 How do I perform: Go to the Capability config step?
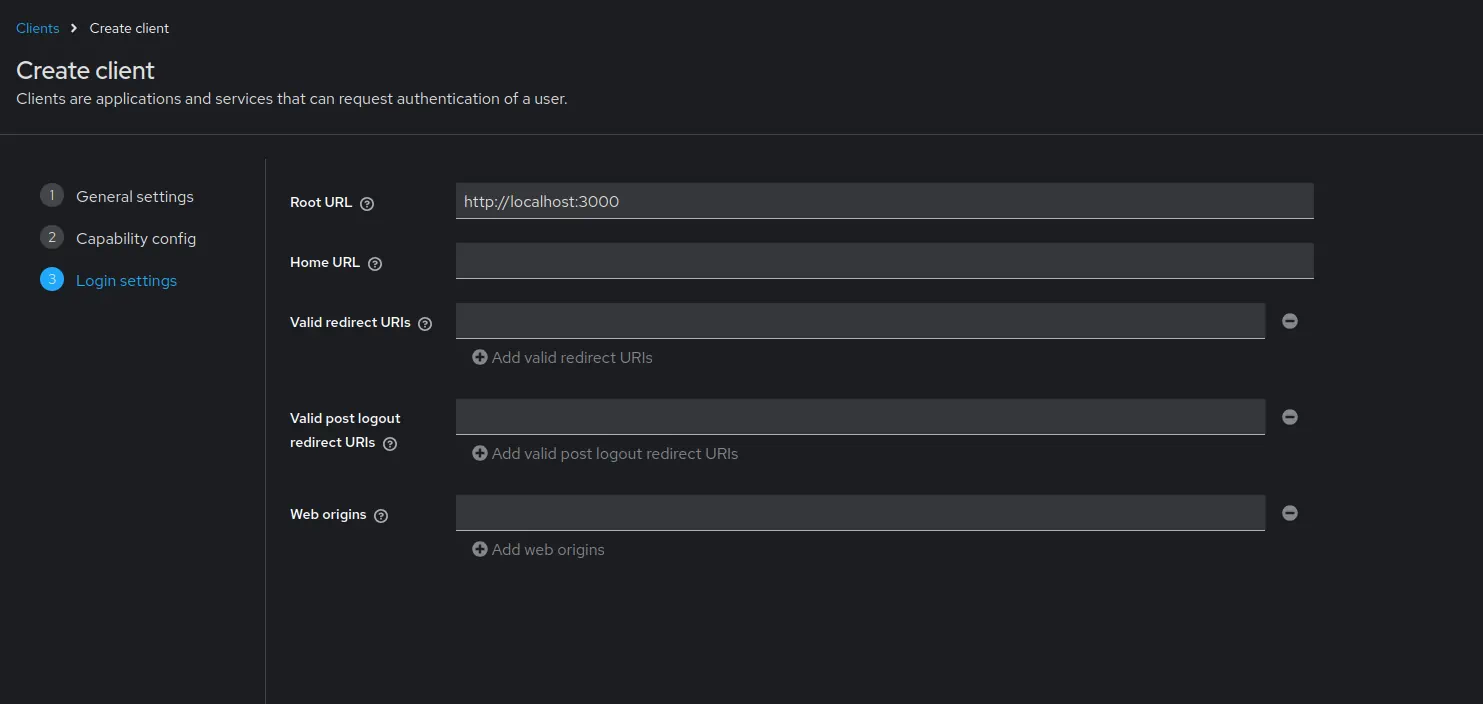click(135, 238)
